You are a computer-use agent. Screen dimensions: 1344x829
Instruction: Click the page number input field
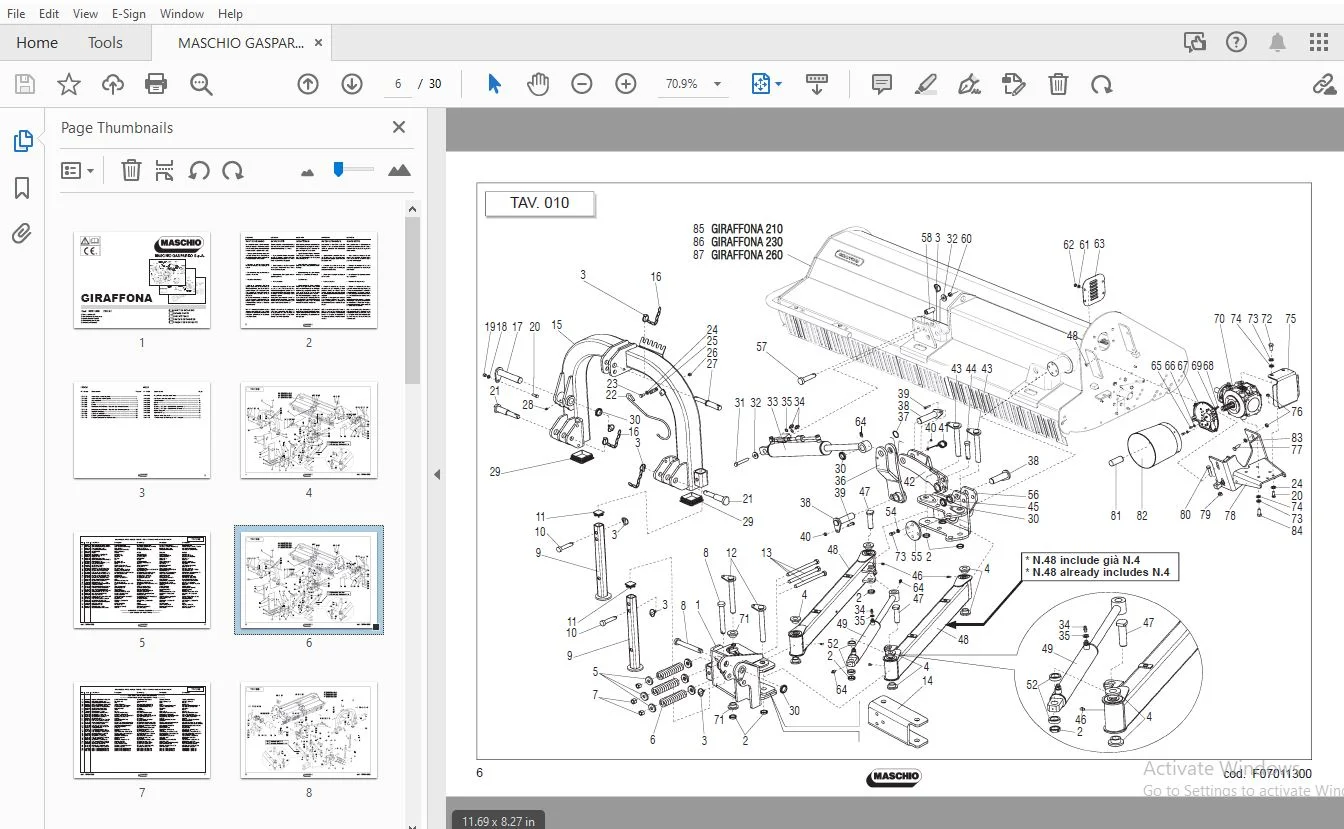click(x=398, y=84)
